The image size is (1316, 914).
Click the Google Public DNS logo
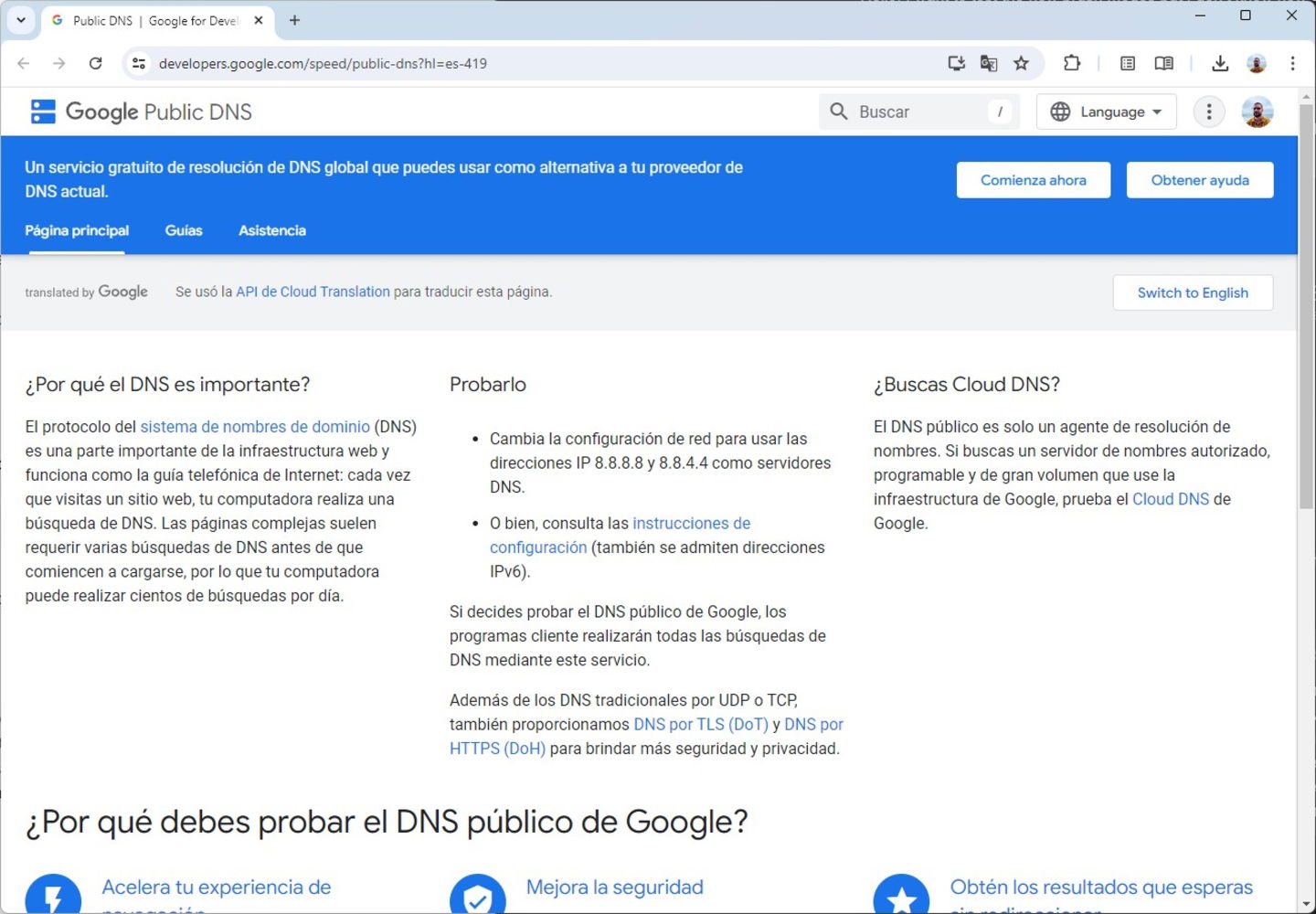tap(142, 112)
